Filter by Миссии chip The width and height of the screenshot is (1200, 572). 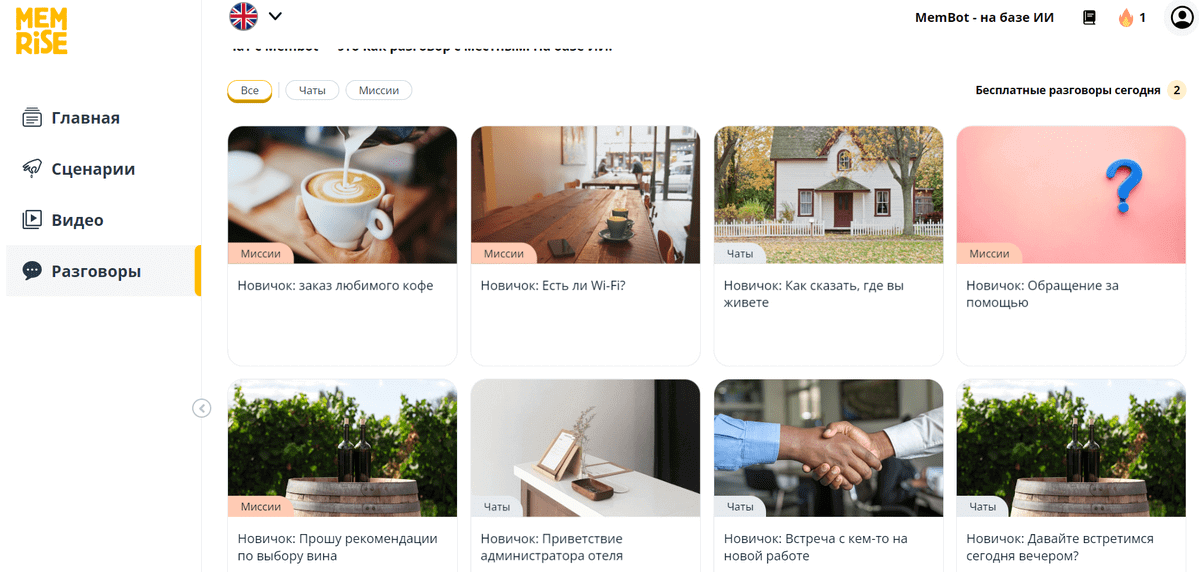[379, 91]
